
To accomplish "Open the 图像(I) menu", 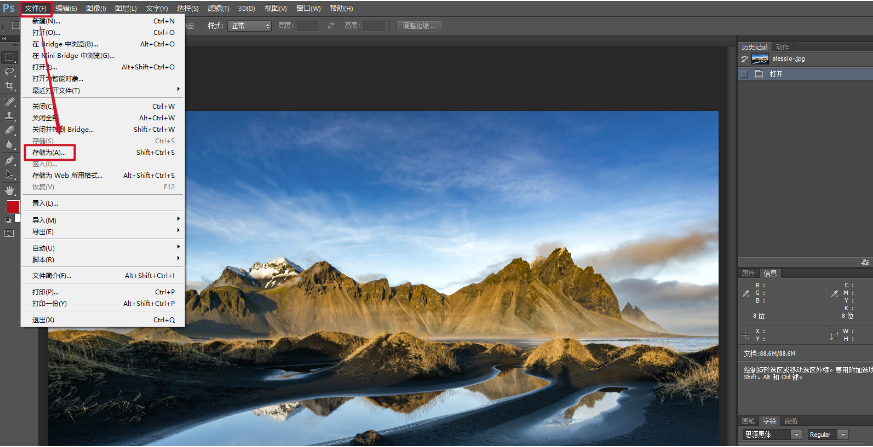I will (x=96, y=8).
